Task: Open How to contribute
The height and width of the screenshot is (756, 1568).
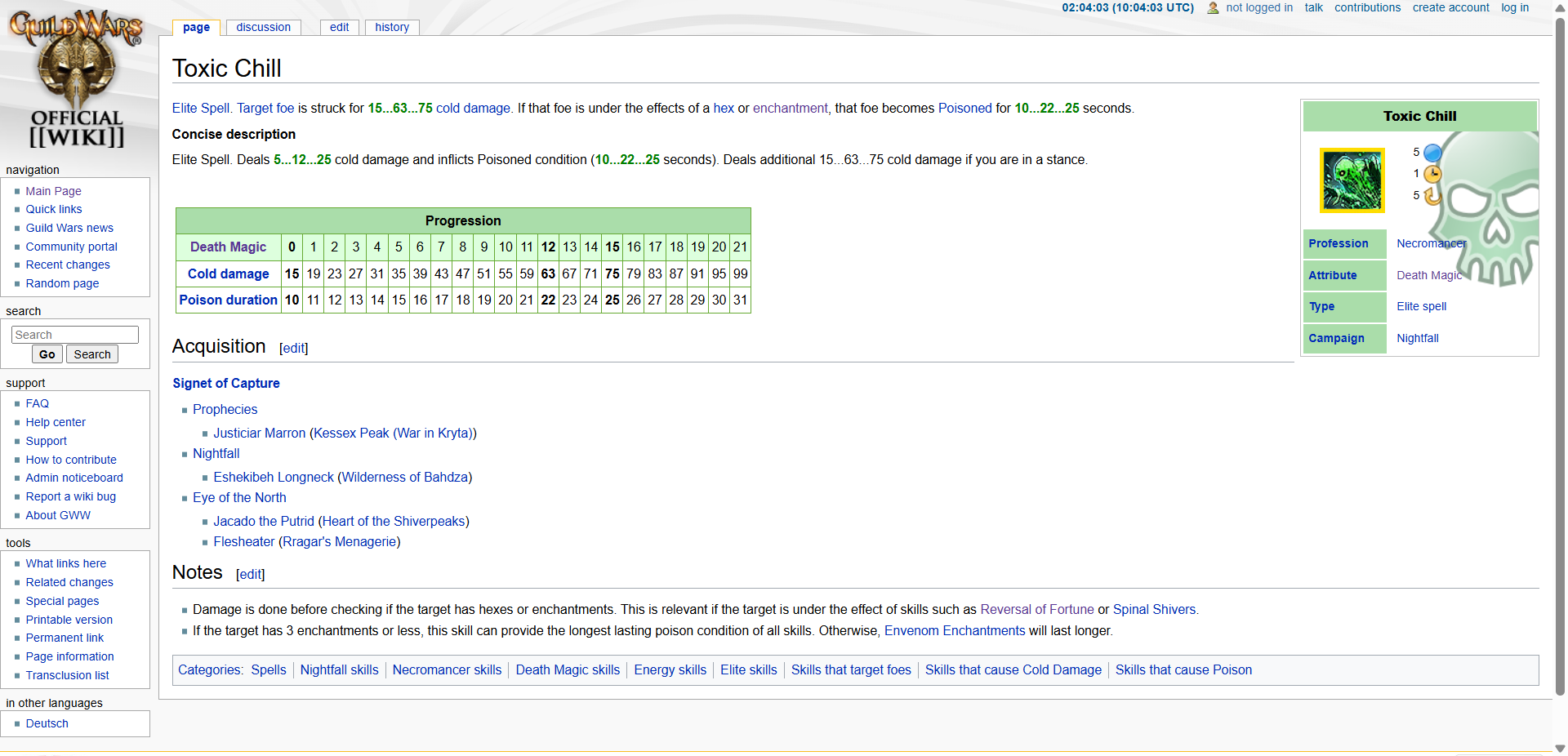Action: tap(71, 460)
